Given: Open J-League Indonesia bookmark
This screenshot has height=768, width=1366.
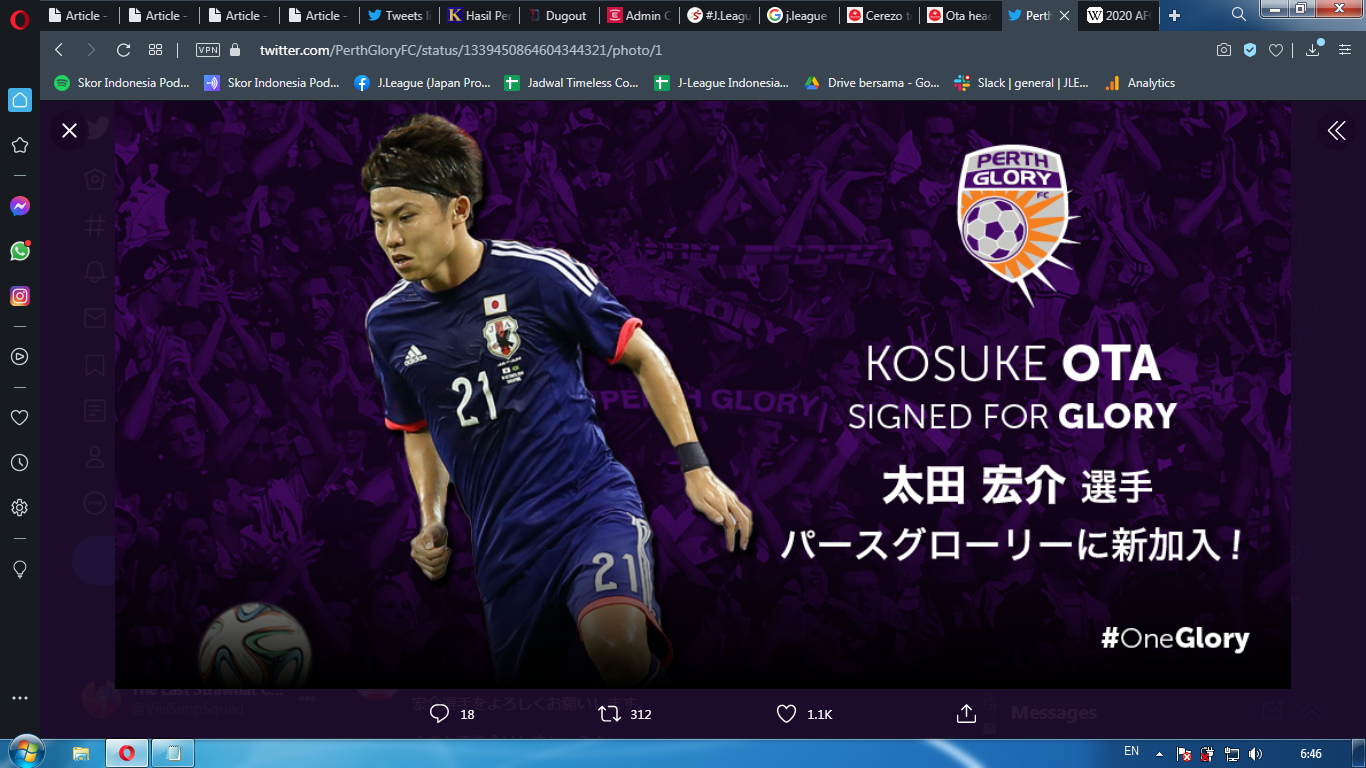Looking at the screenshot, I should click(722, 83).
